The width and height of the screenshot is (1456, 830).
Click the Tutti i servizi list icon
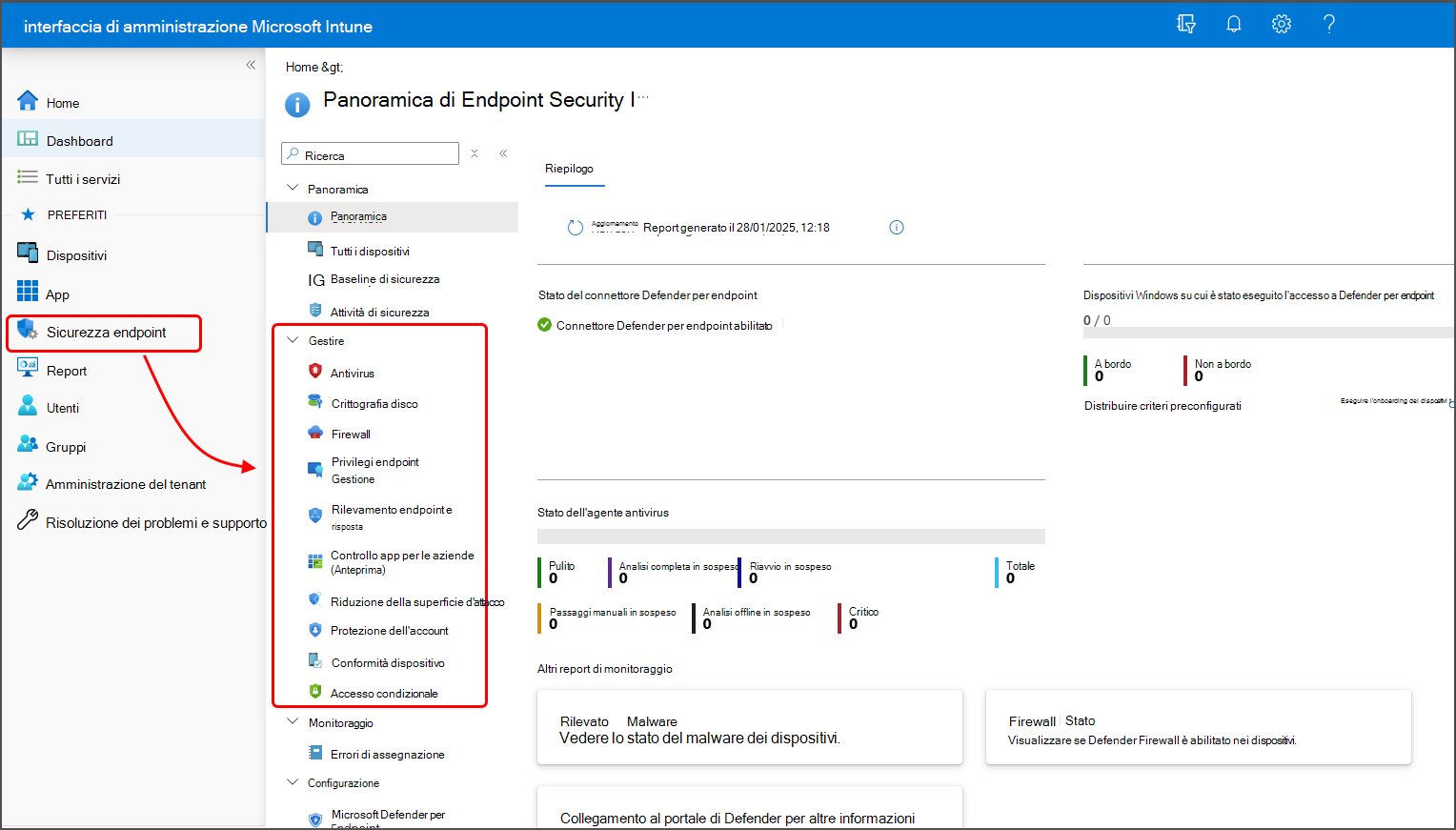click(x=28, y=177)
